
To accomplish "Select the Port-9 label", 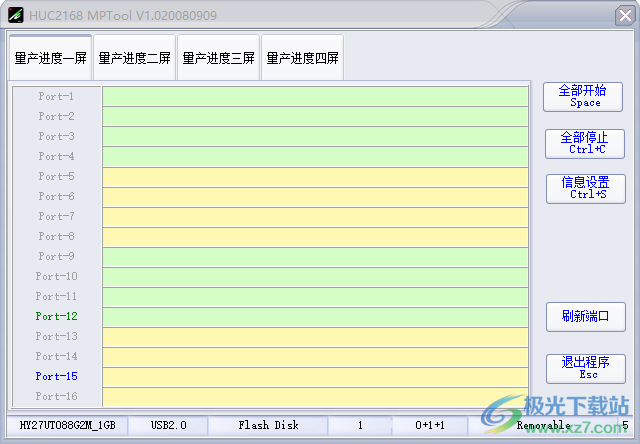I will (x=56, y=256).
